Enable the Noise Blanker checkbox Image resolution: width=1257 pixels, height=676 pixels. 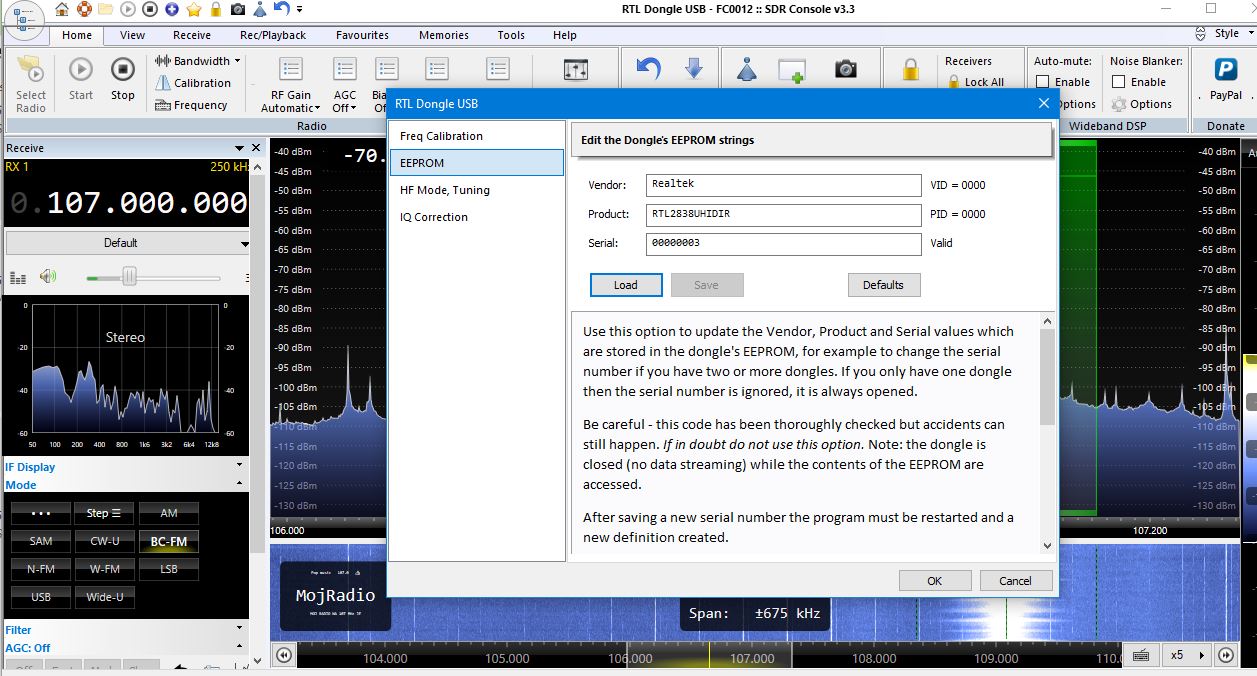1119,82
